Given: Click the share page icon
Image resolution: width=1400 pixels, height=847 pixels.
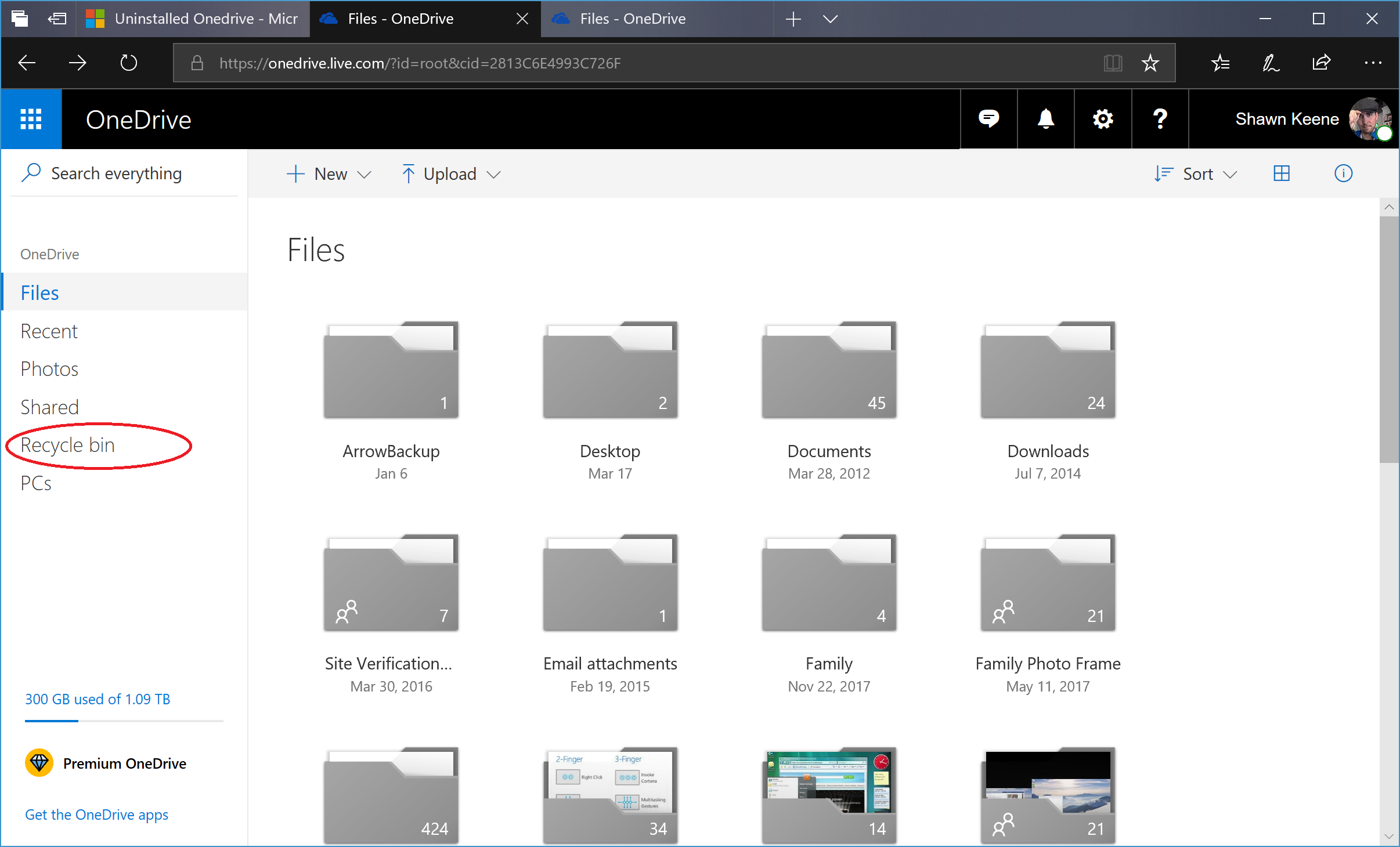Looking at the screenshot, I should [1322, 62].
